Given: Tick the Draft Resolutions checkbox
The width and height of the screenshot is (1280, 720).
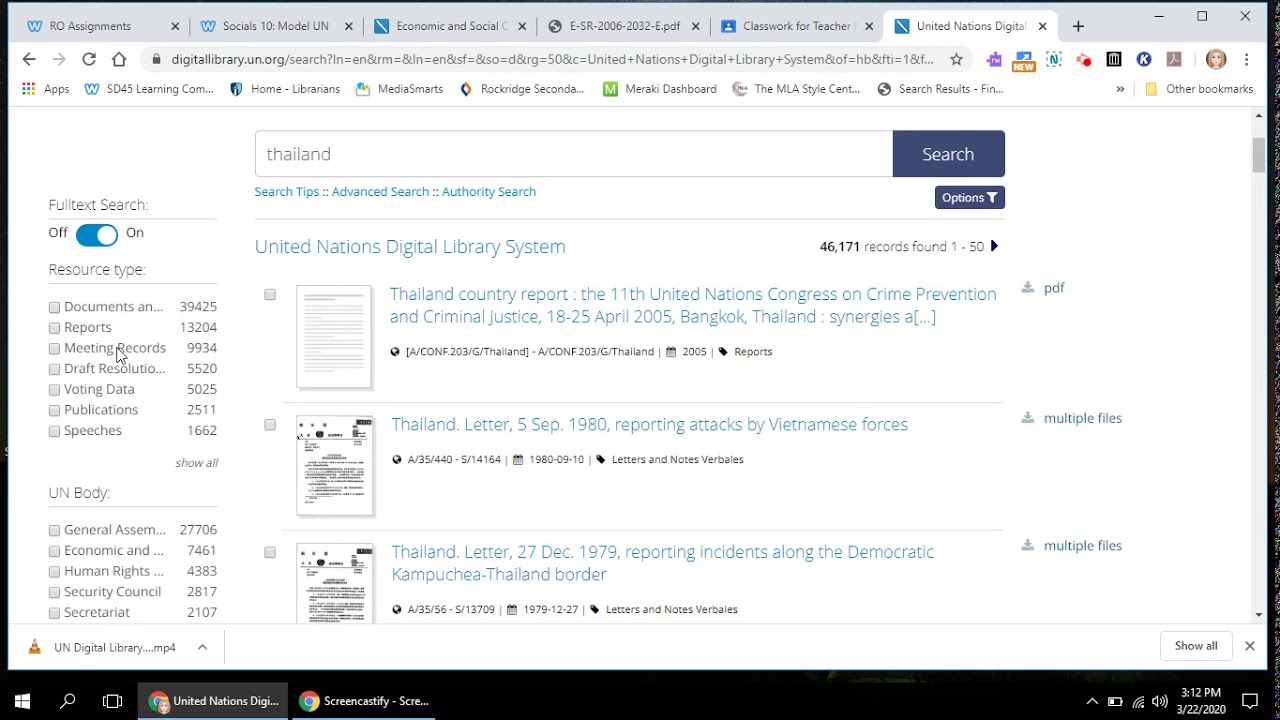Looking at the screenshot, I should [x=55, y=369].
